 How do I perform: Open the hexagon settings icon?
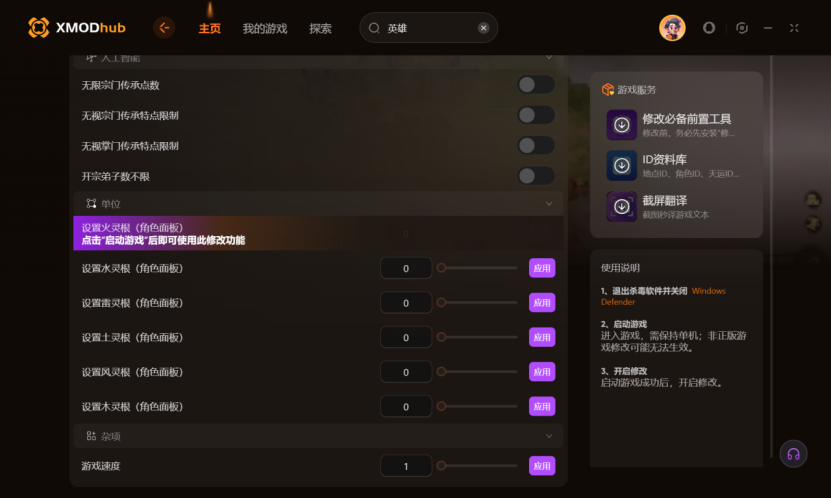(742, 28)
